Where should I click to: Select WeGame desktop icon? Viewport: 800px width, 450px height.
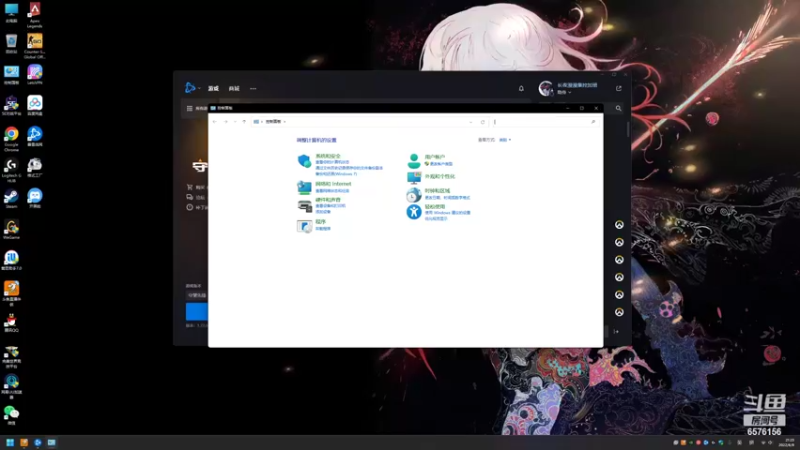pyautogui.click(x=11, y=229)
